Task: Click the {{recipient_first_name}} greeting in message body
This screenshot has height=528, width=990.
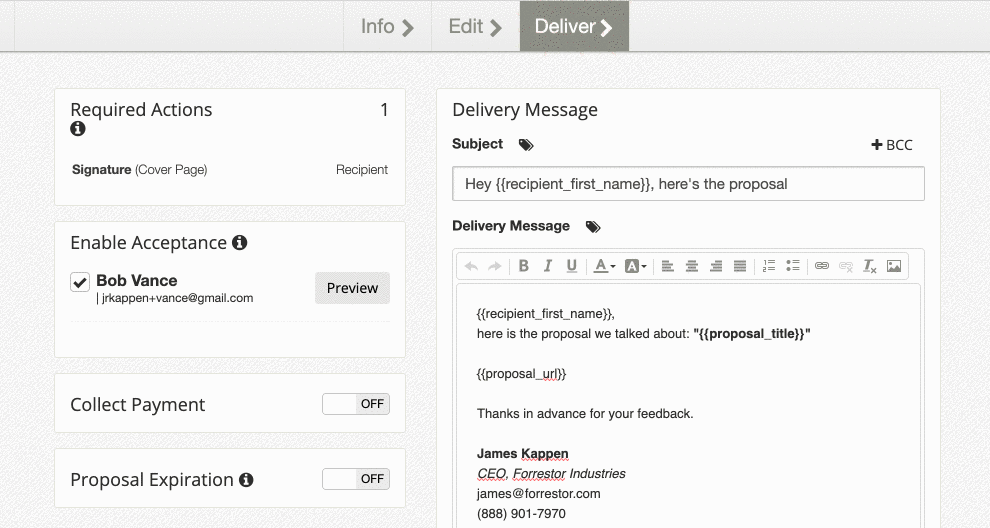Action: [546, 314]
